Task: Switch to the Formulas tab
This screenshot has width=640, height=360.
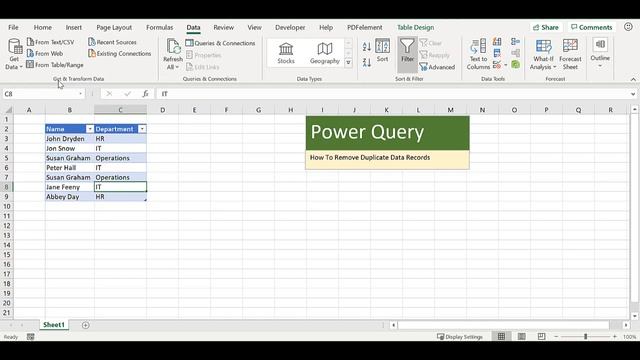Action: [160, 27]
